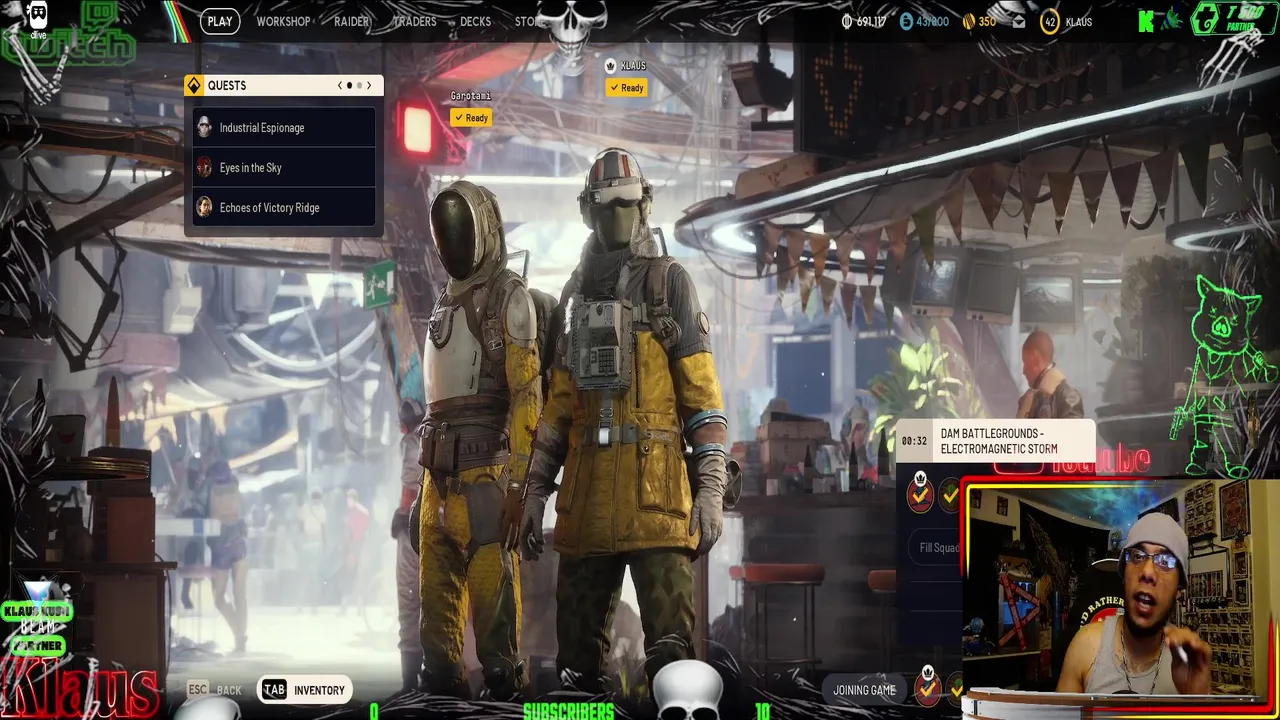Open the mail envelope icon
Viewport: 1280px width, 720px height.
1018,22
